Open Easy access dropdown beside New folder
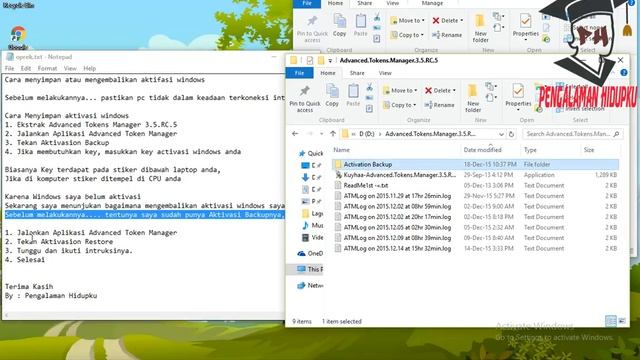Viewport: 640px width, 360px height. [490, 98]
